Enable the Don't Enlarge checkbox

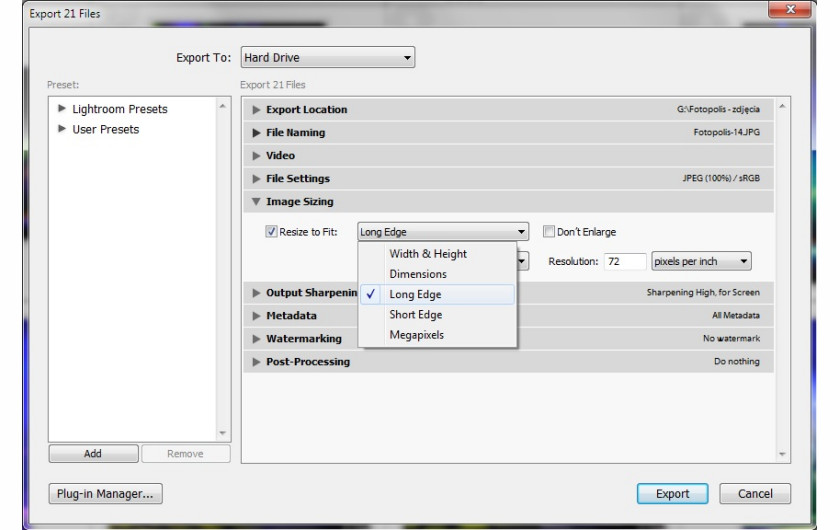pos(549,232)
